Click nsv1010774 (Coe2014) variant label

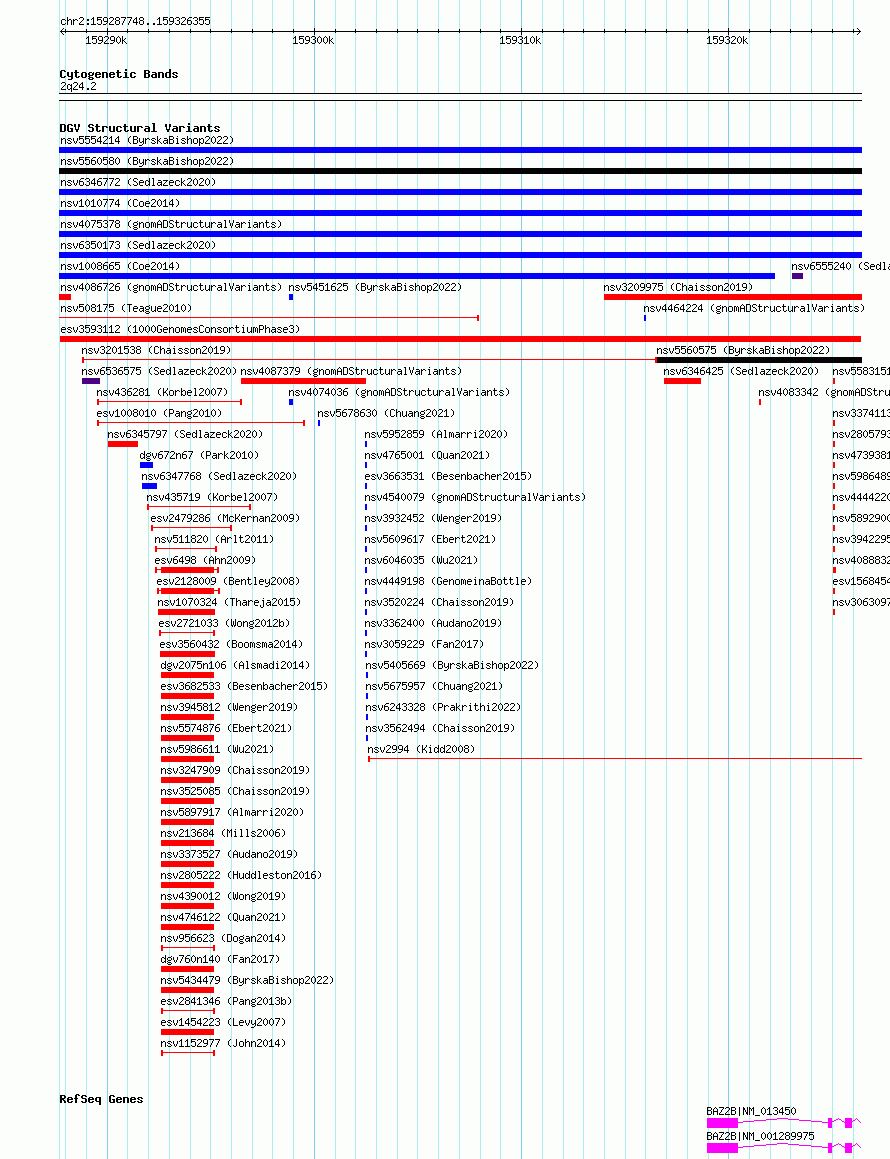(x=120, y=203)
